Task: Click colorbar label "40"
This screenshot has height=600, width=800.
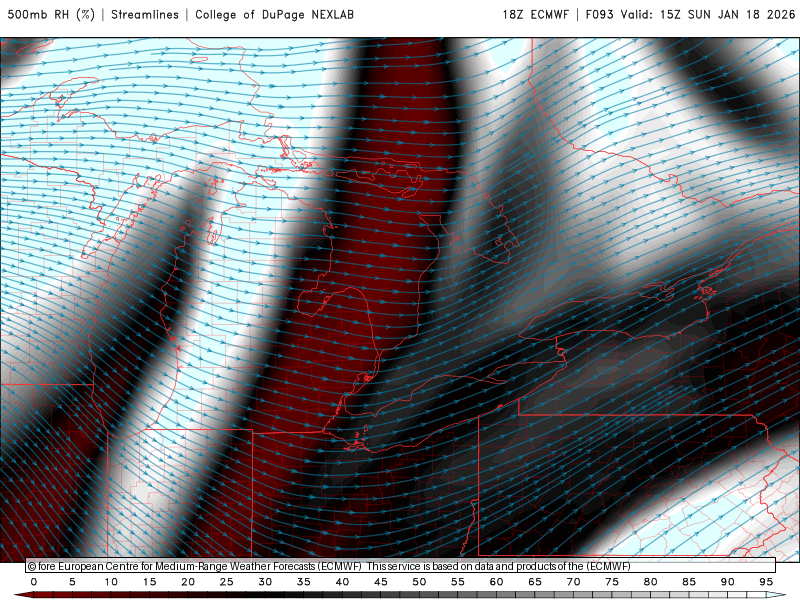Action: [342, 582]
